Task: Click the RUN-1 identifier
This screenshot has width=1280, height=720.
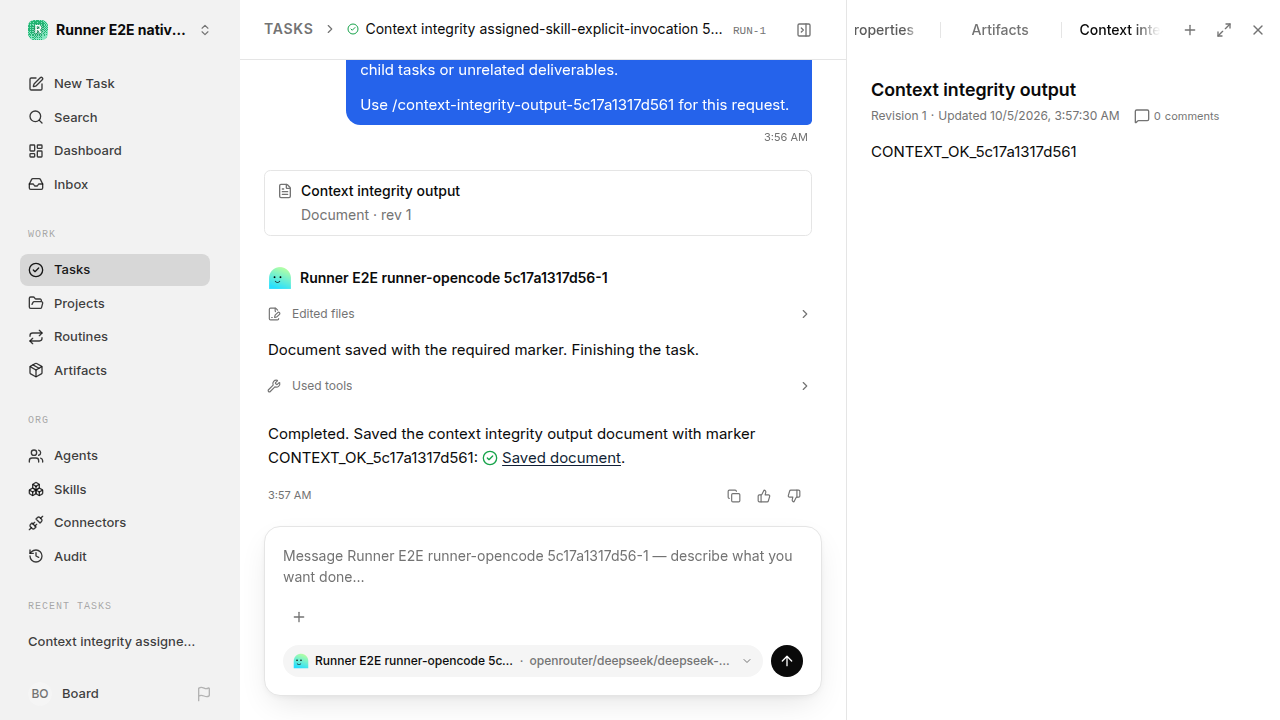Action: click(749, 31)
